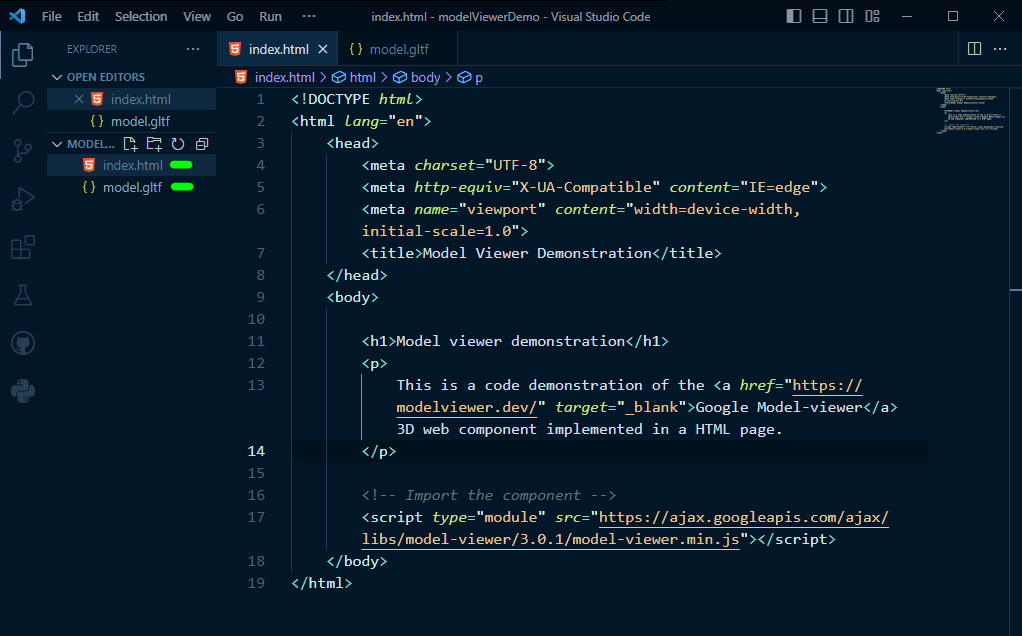The image size is (1022, 636).
Task: Collapse all folders in explorer
Action: pos(202,144)
